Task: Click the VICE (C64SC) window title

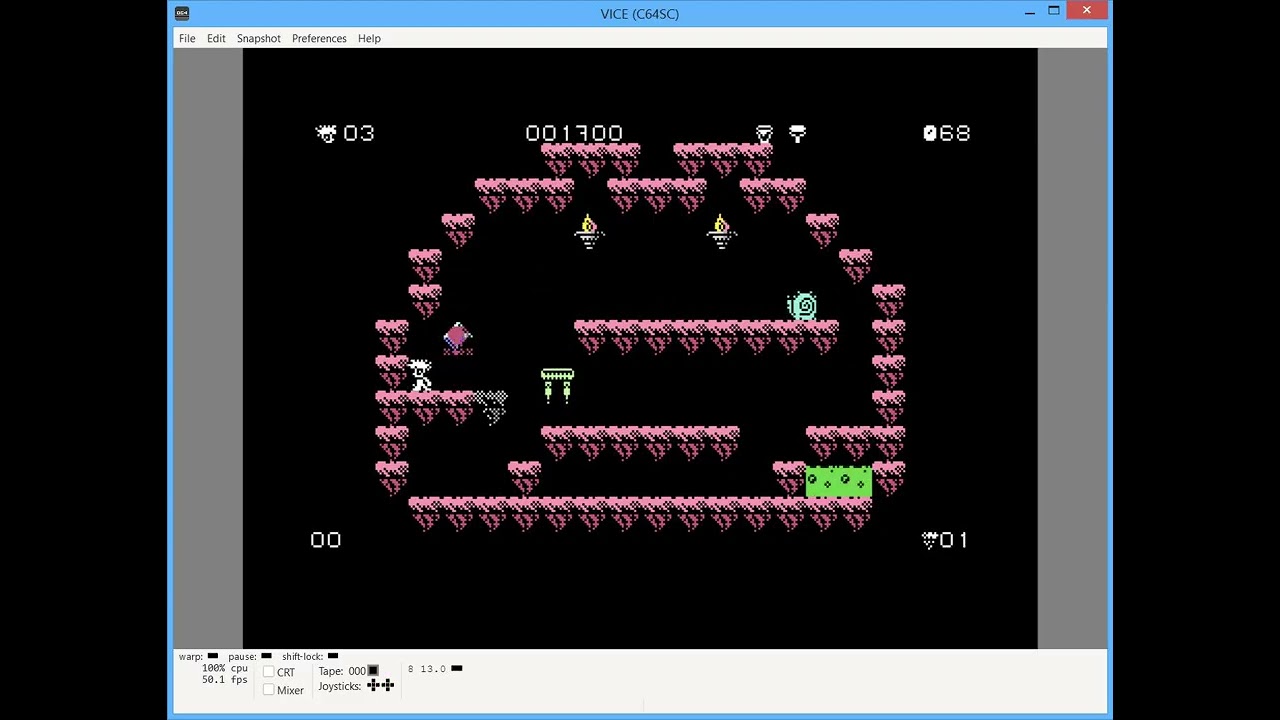Action: [640, 13]
